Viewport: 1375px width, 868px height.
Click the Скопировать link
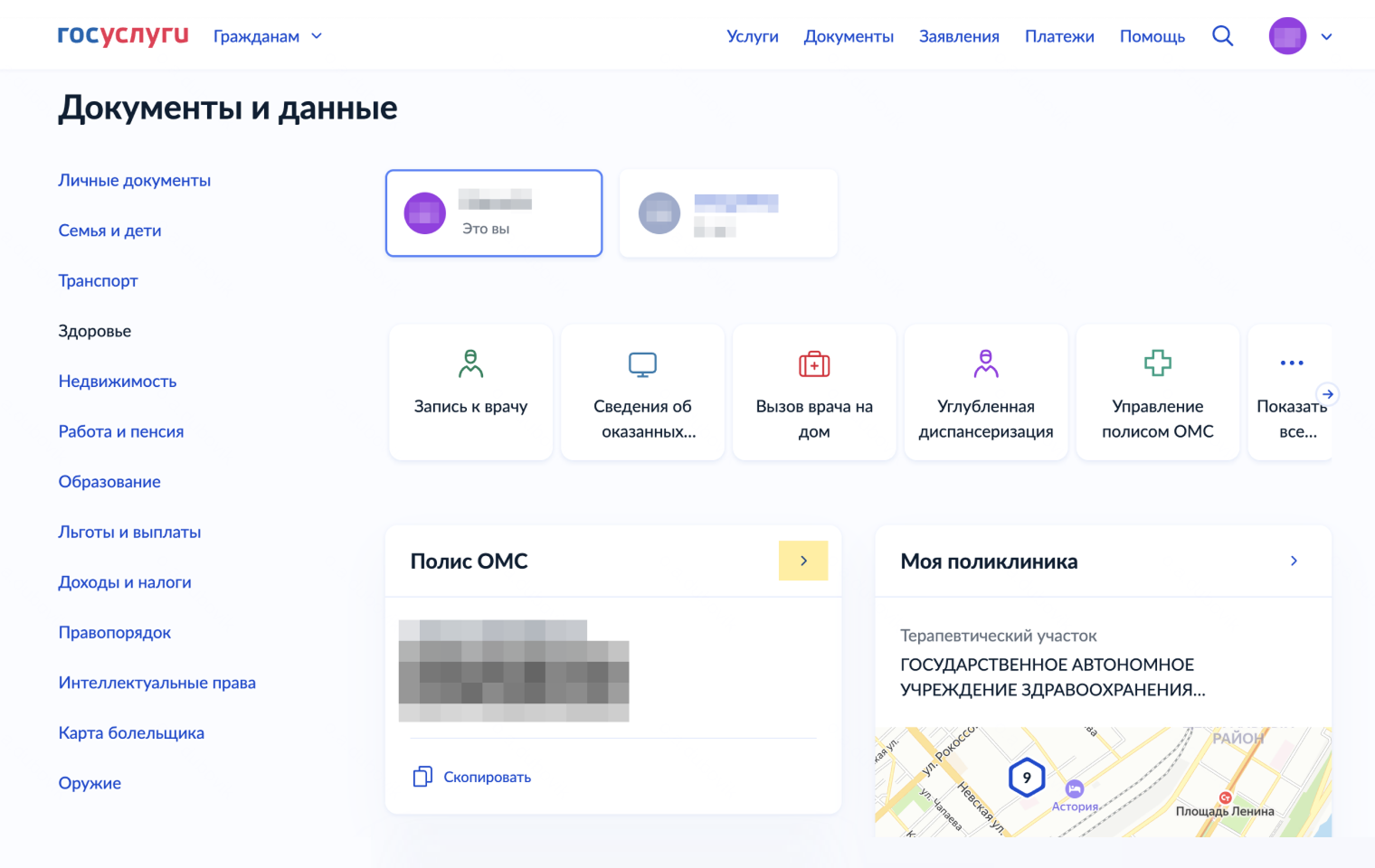click(487, 776)
